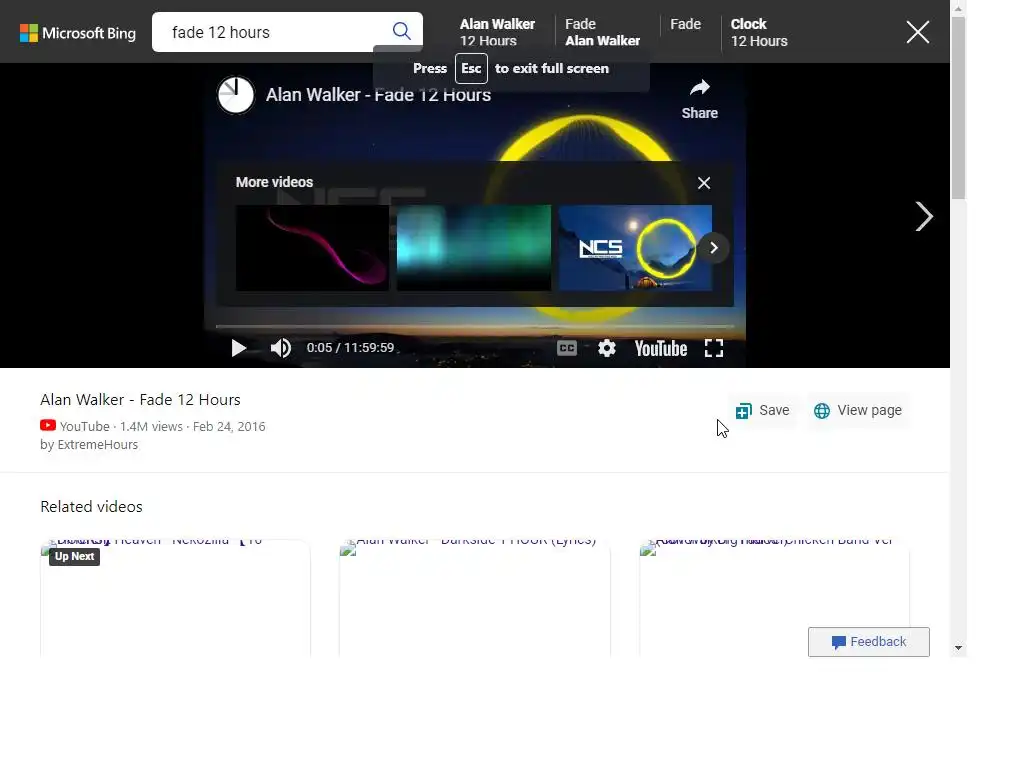Open player settings gear
This screenshot has width=1024, height=768.
tap(607, 348)
